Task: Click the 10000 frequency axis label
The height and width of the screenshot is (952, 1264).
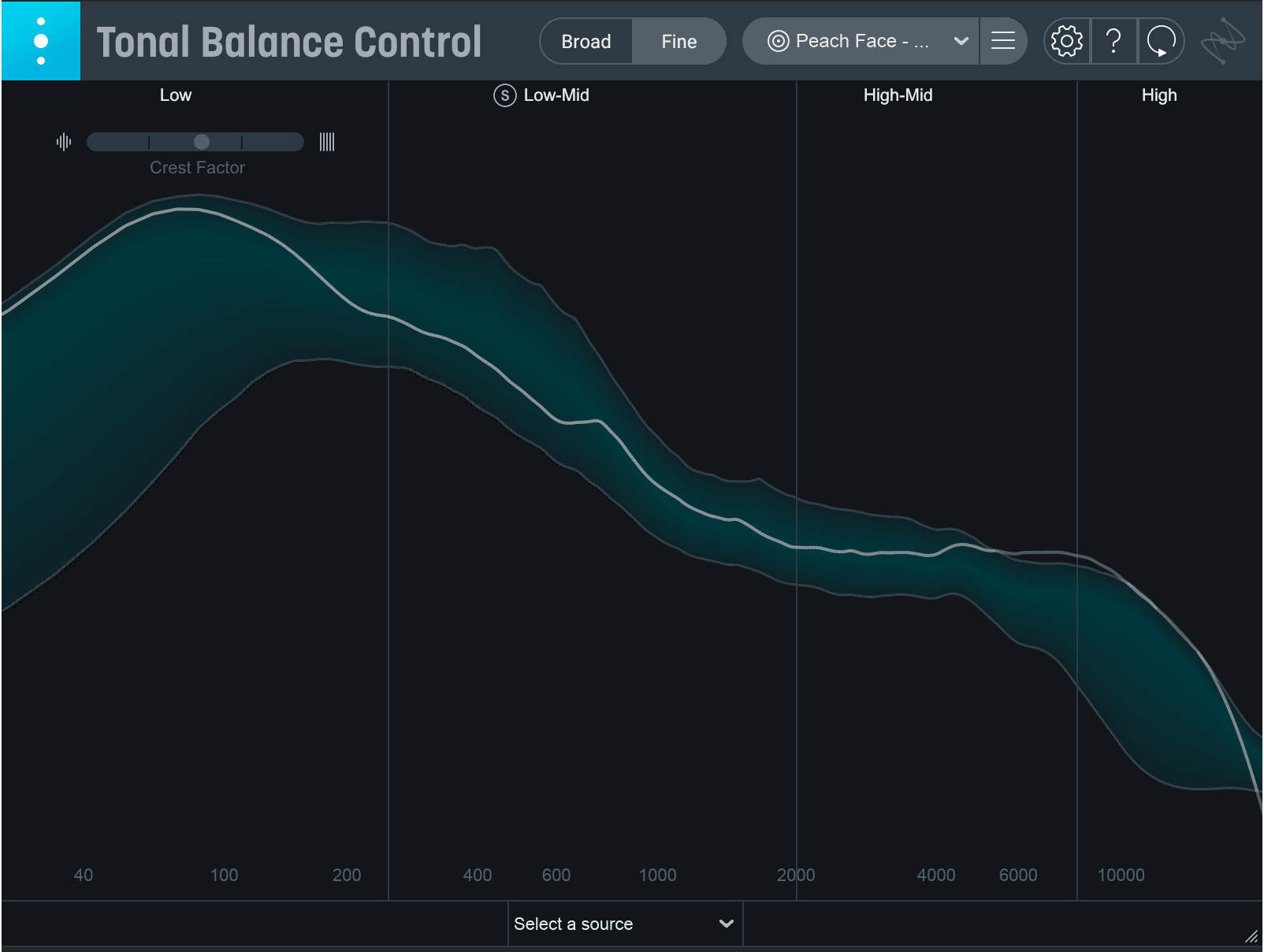Action: [1121, 875]
